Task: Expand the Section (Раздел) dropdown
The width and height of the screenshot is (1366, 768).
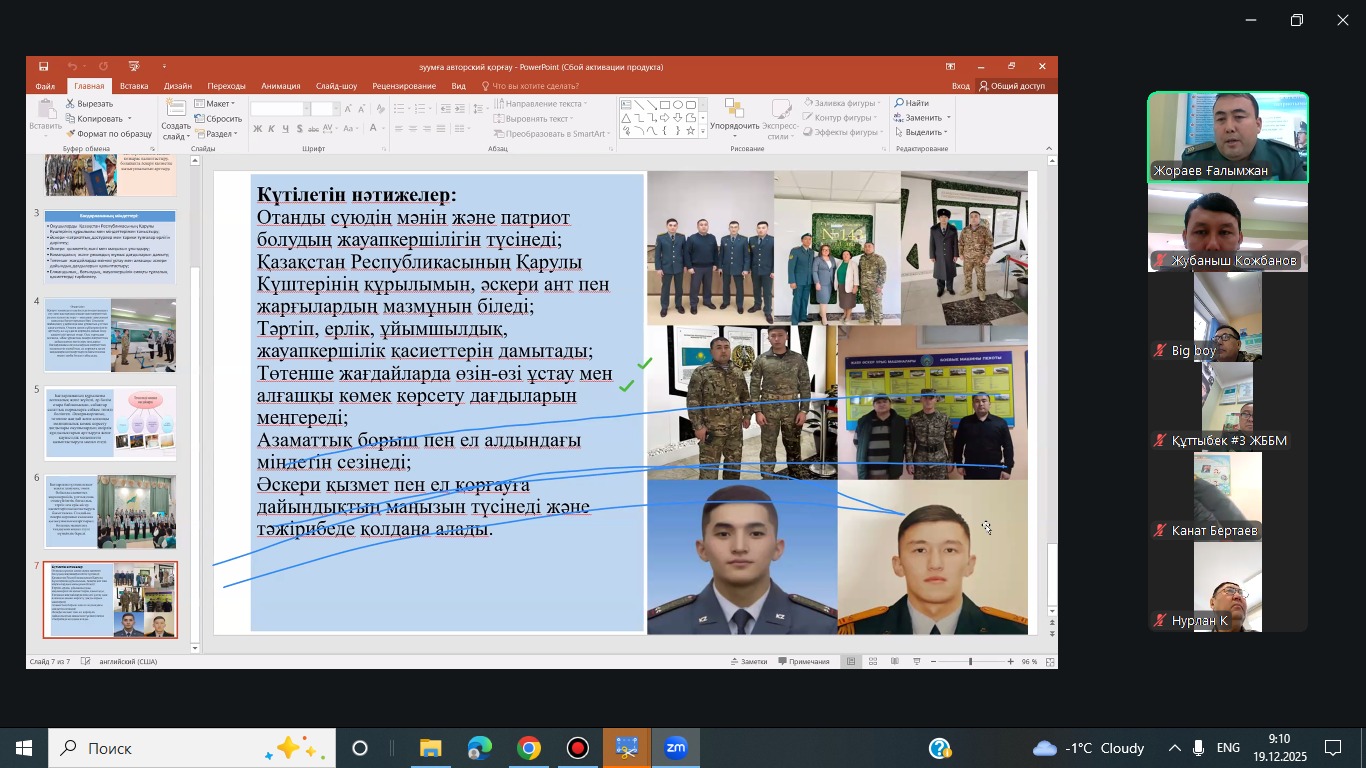Action: 218,134
